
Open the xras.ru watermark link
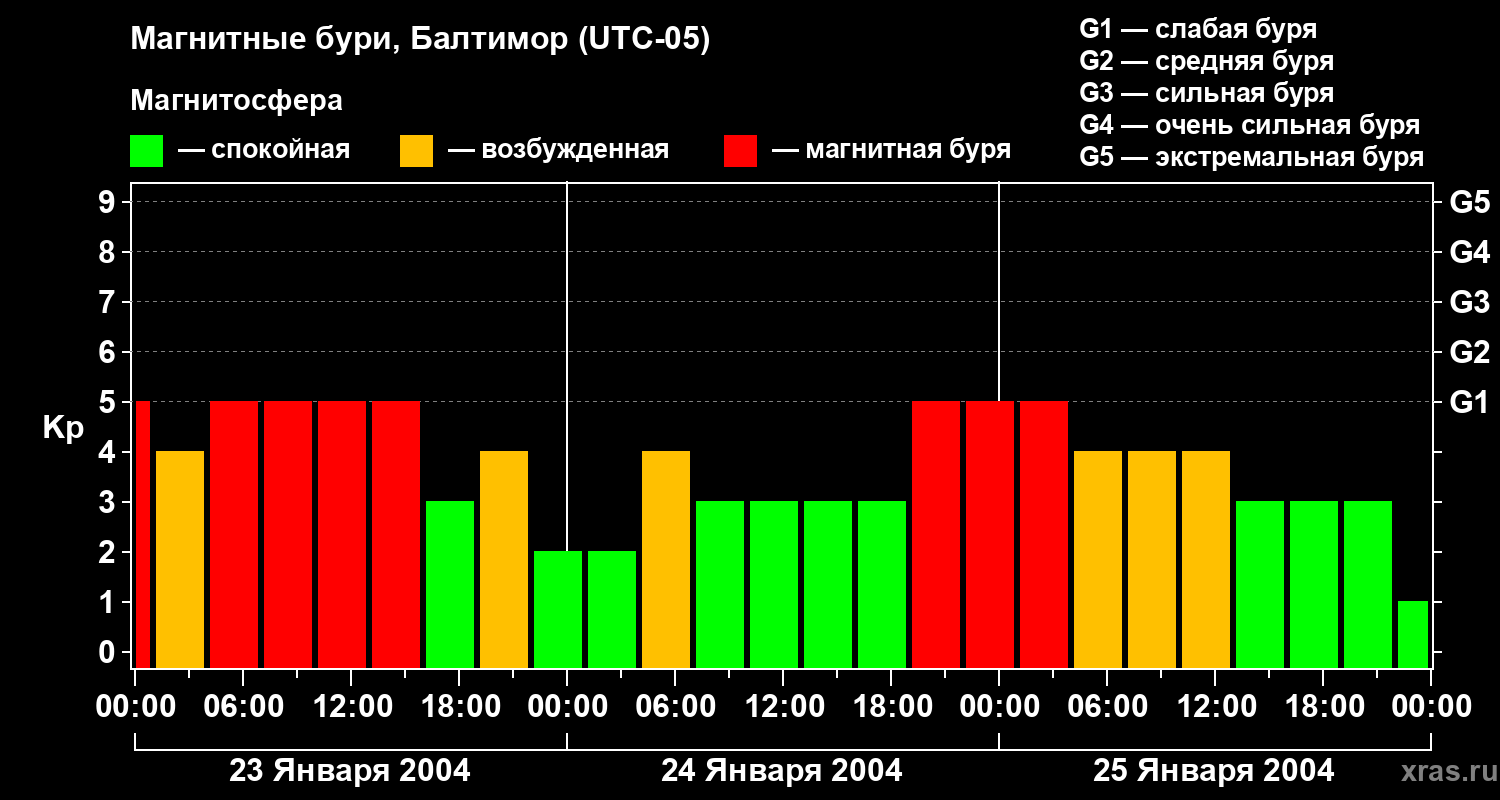click(1443, 771)
